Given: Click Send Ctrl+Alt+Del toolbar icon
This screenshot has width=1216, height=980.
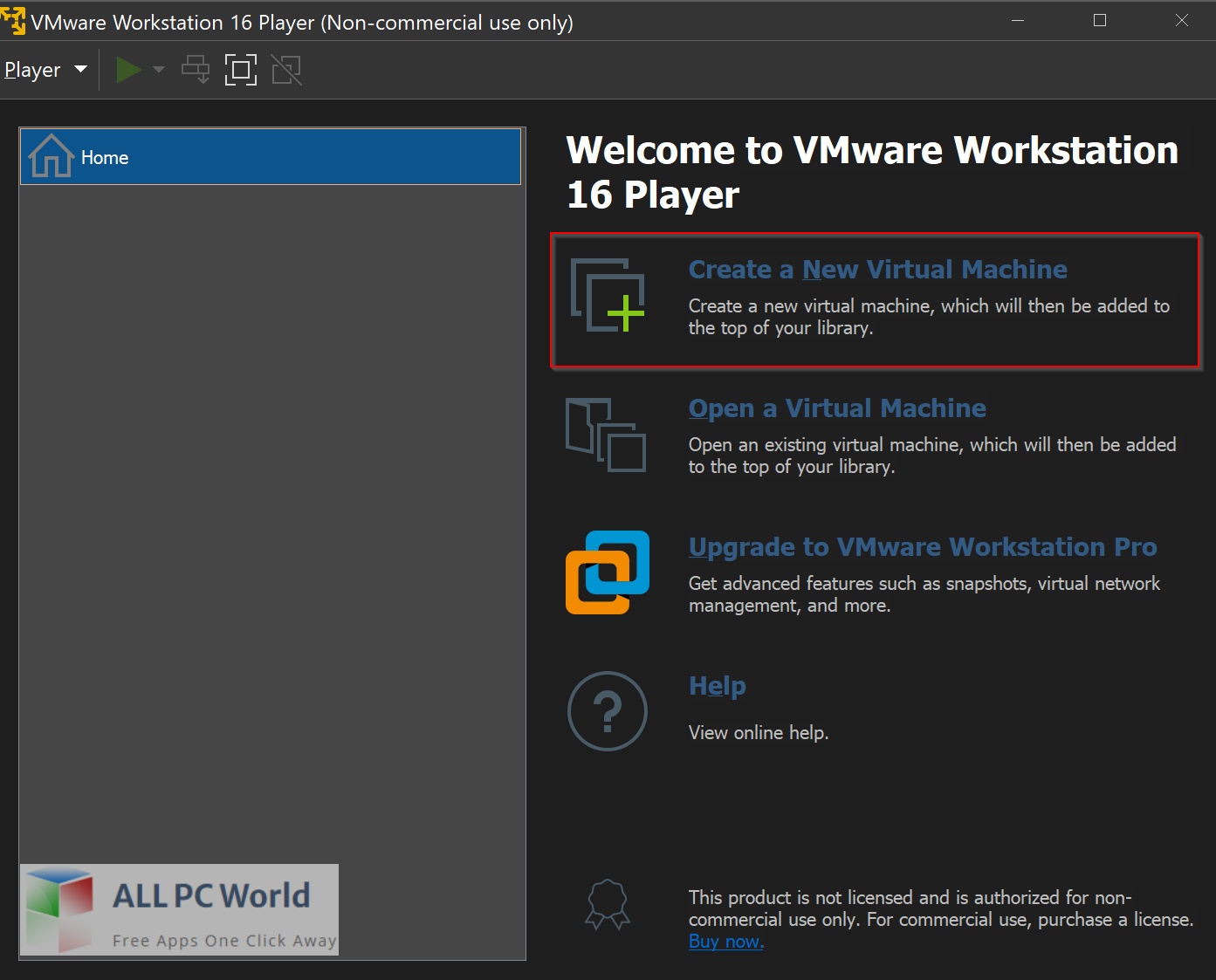Looking at the screenshot, I should (x=196, y=70).
